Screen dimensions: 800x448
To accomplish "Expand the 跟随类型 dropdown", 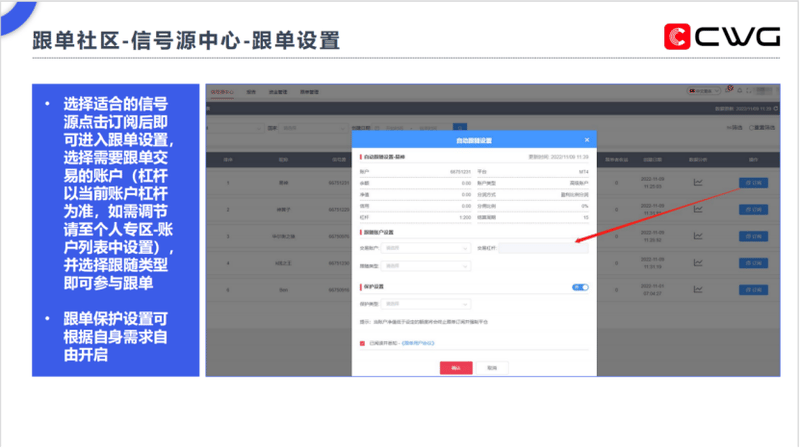I will (426, 266).
